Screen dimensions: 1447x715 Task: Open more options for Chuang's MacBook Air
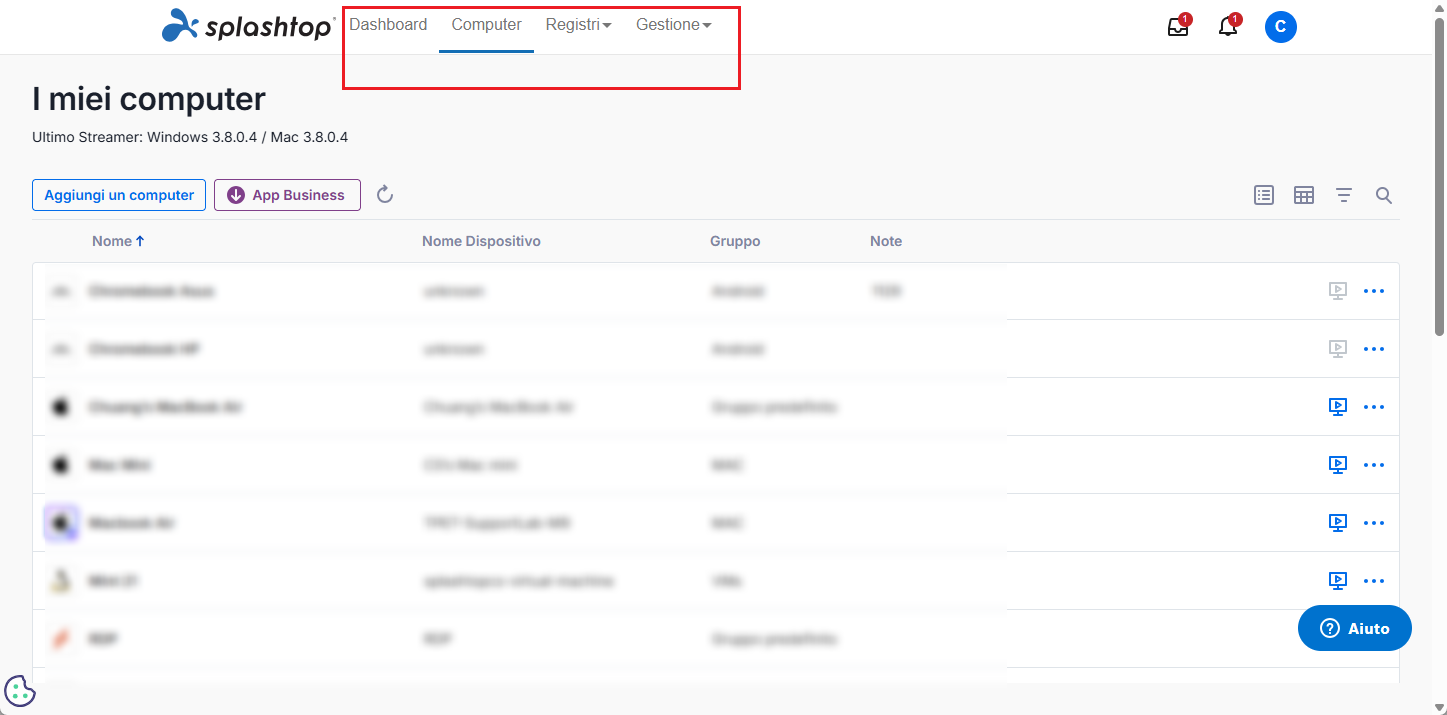pyautogui.click(x=1374, y=407)
